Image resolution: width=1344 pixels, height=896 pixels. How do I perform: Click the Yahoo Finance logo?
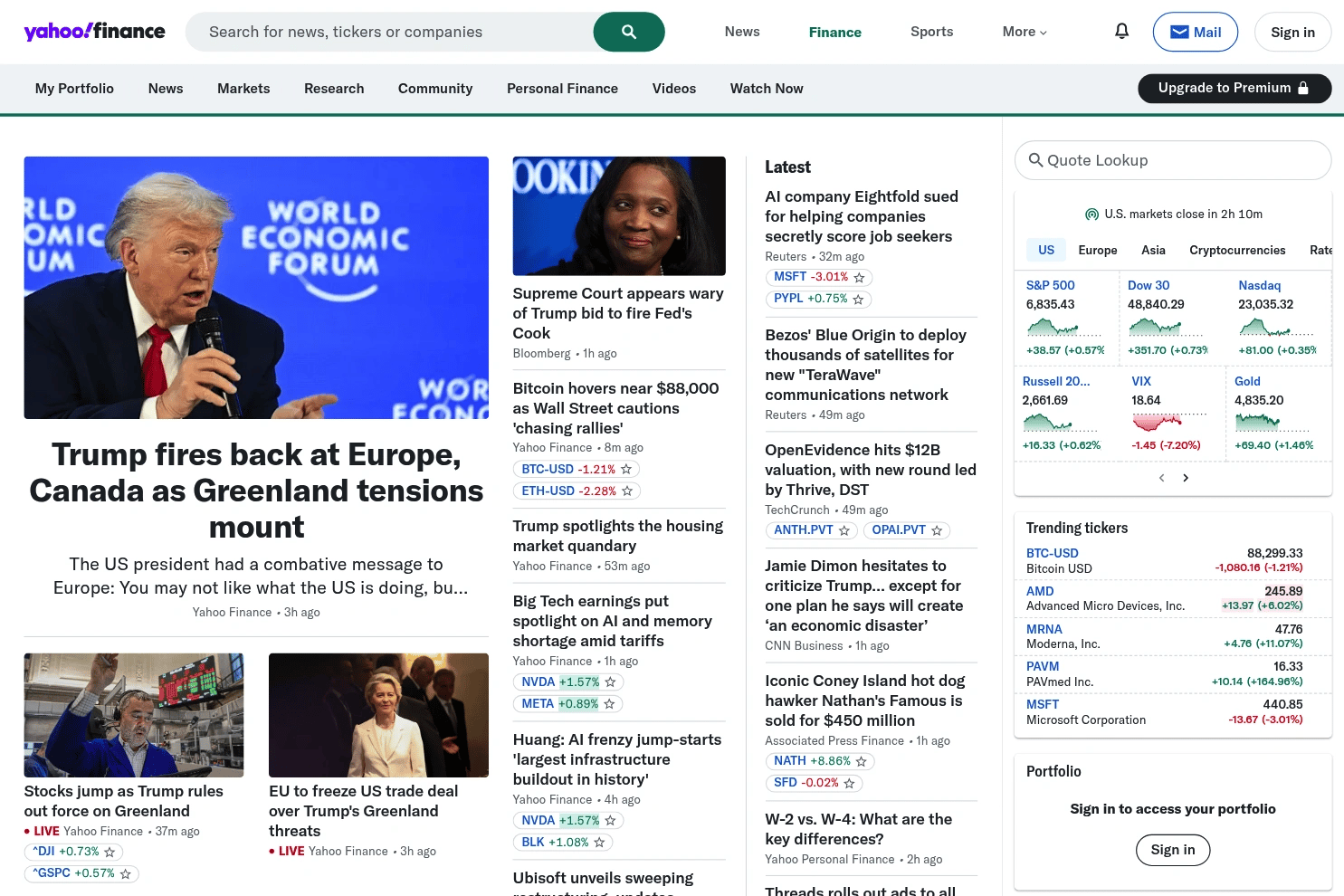(94, 31)
